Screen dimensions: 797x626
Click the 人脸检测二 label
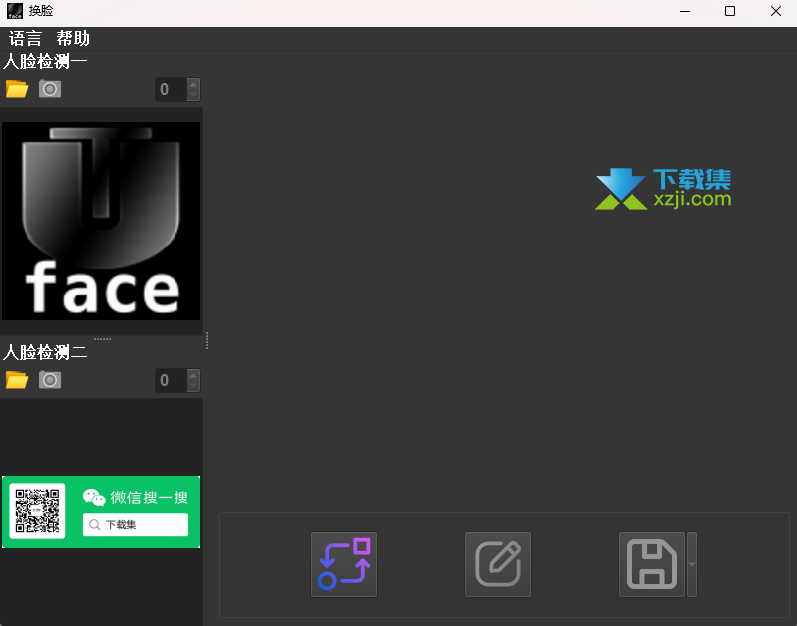click(45, 352)
